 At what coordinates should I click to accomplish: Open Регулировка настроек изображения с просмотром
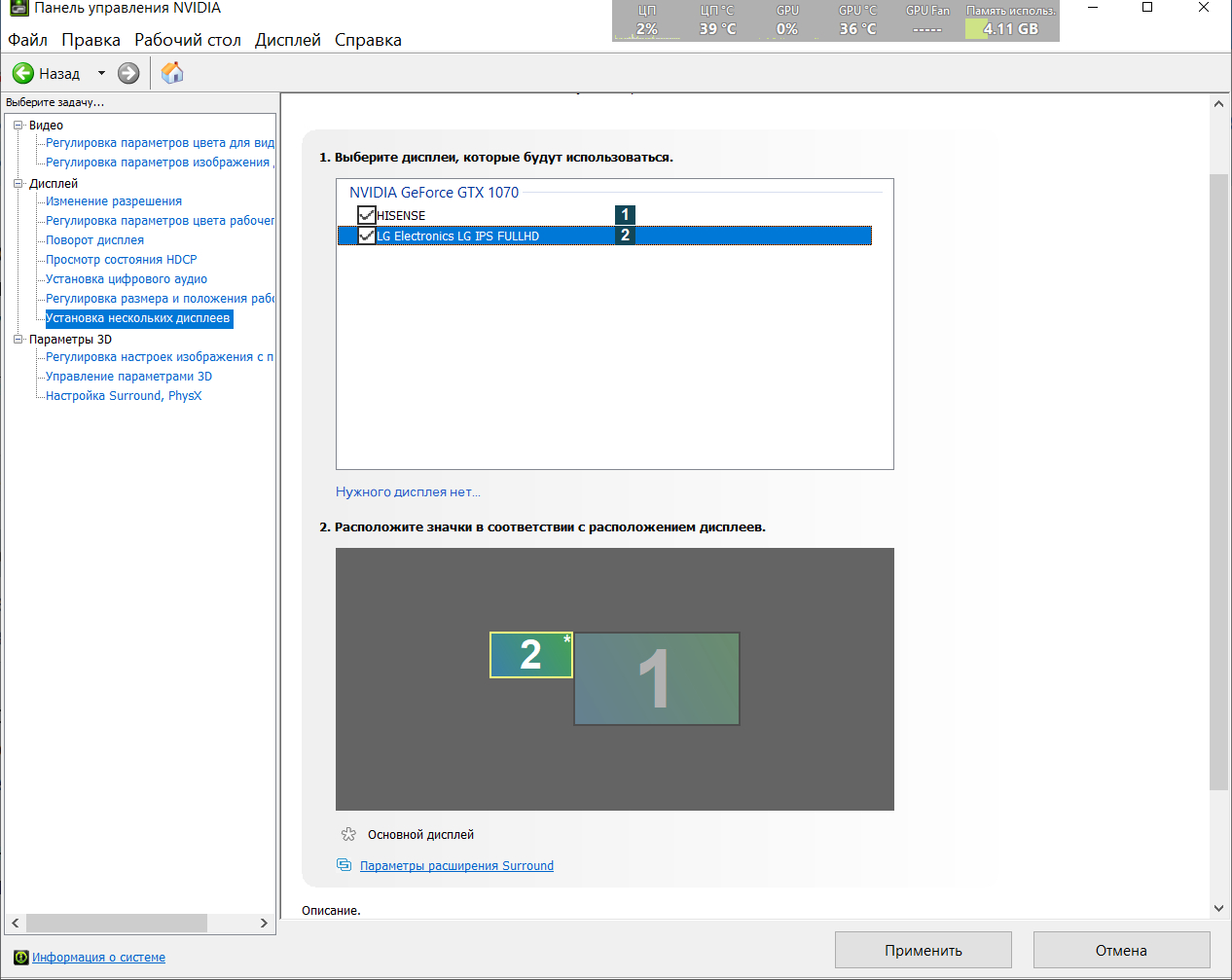pyautogui.click(x=160, y=357)
